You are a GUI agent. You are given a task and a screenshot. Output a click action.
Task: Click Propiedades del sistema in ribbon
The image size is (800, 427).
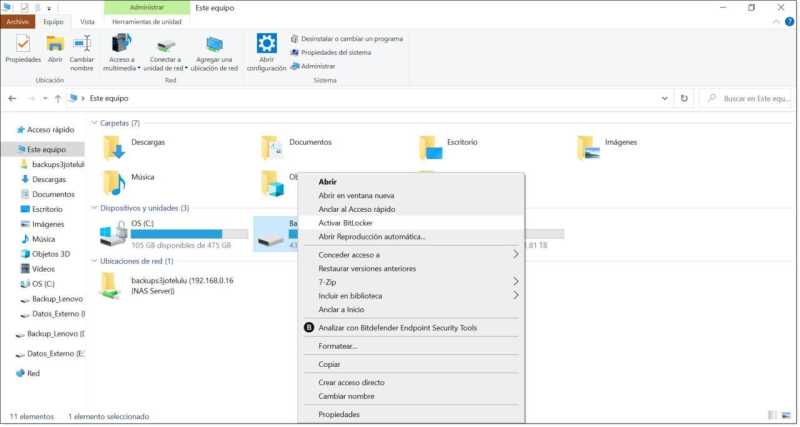[x=331, y=53]
